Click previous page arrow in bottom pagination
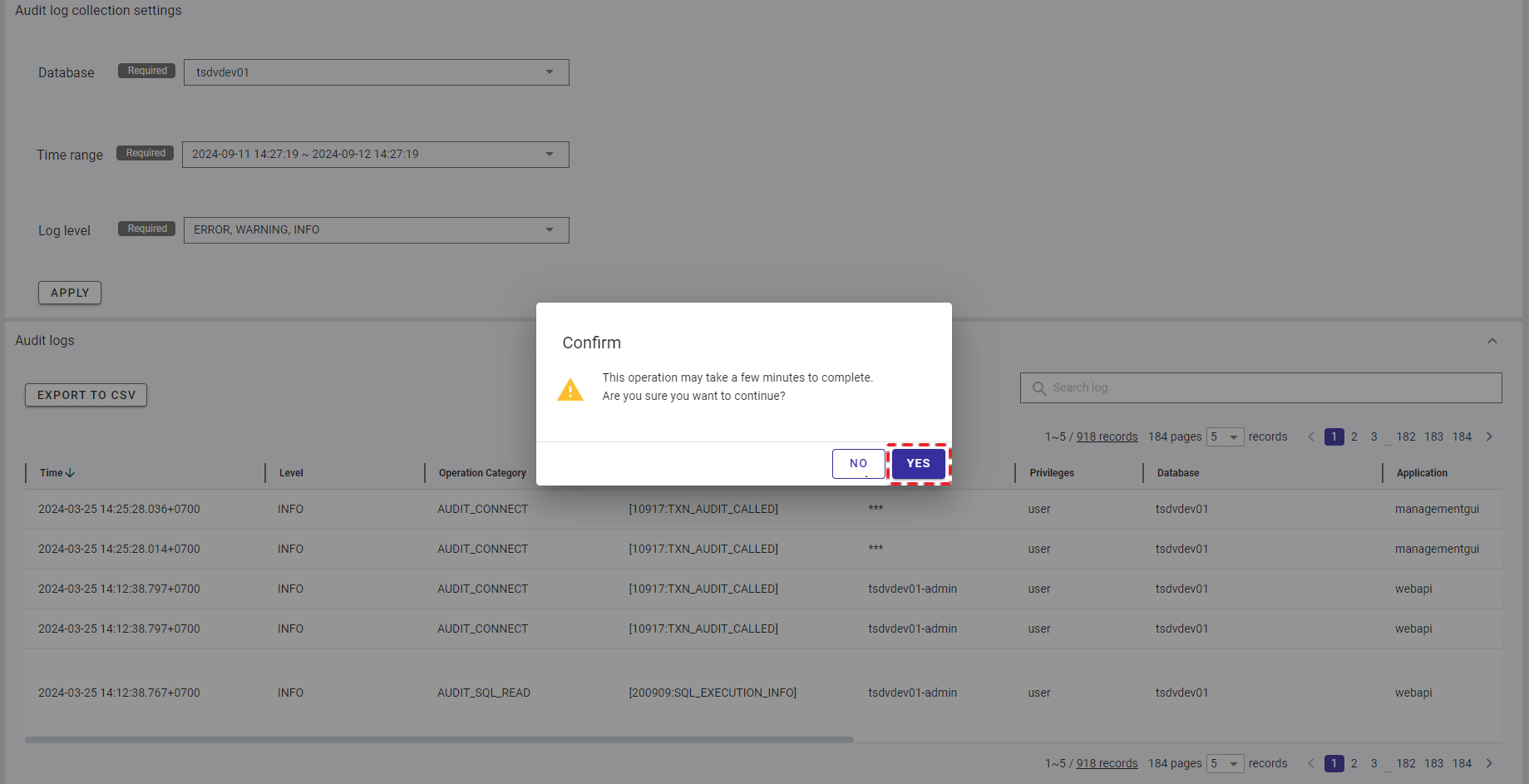This screenshot has width=1529, height=784. [1310, 763]
